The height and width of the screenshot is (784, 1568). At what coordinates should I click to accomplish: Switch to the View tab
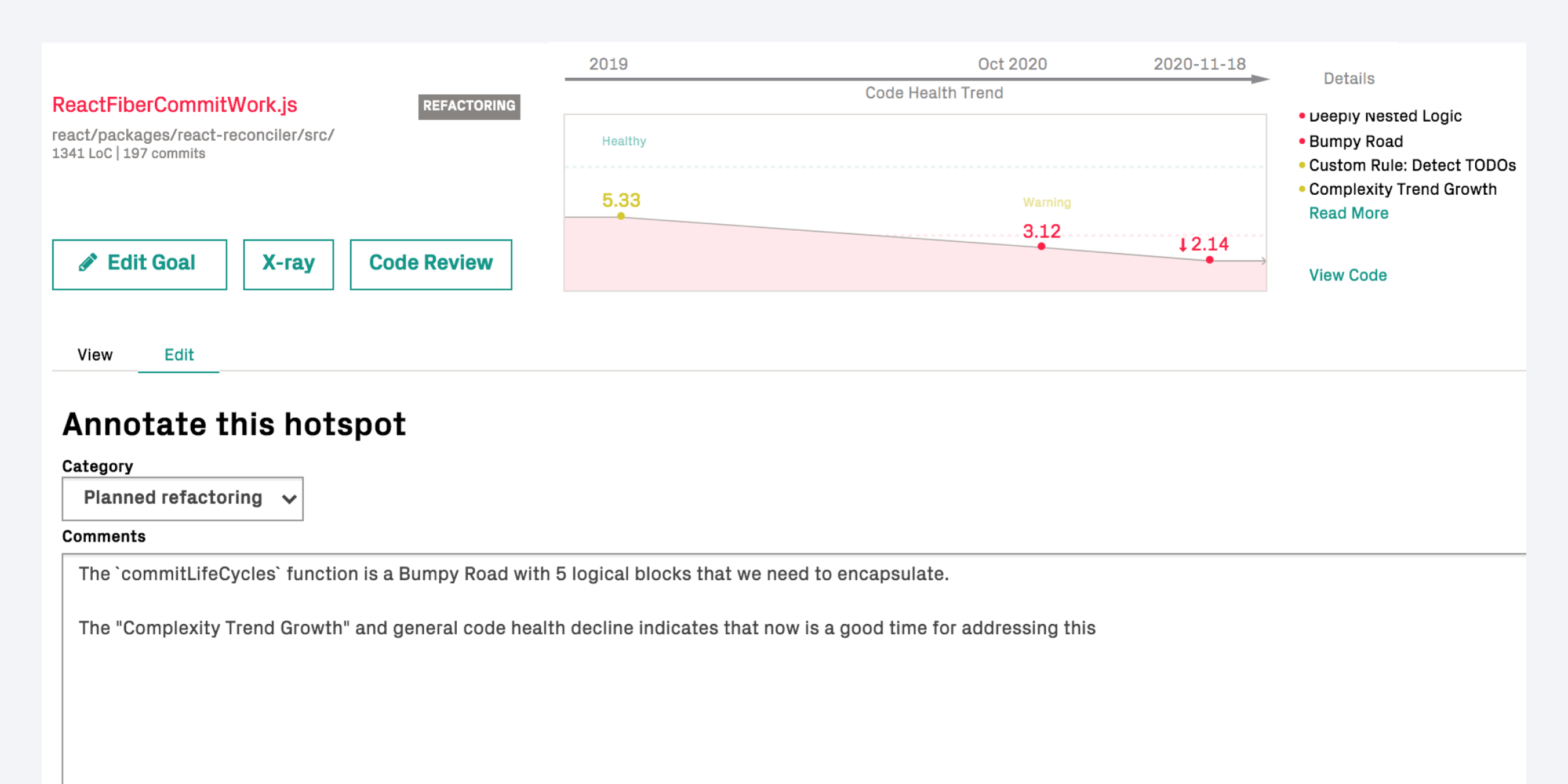[x=95, y=354]
